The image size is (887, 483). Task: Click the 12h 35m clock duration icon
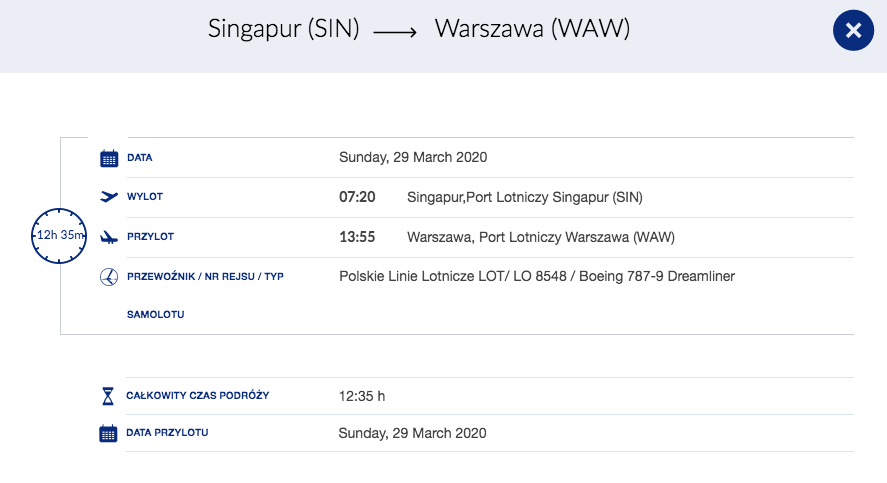tap(59, 235)
